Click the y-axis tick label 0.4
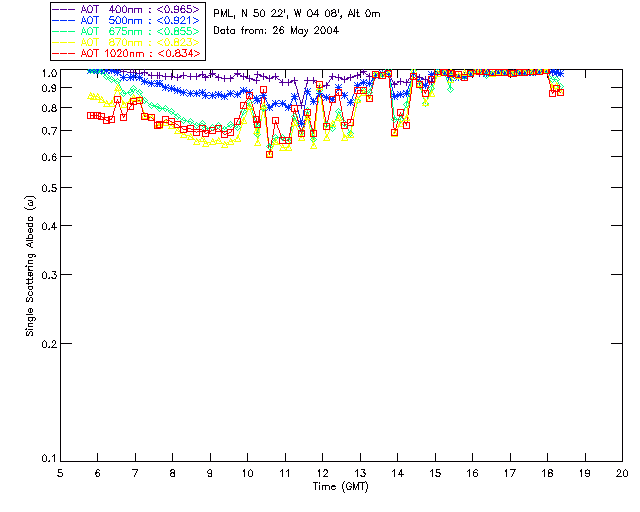 49,226
